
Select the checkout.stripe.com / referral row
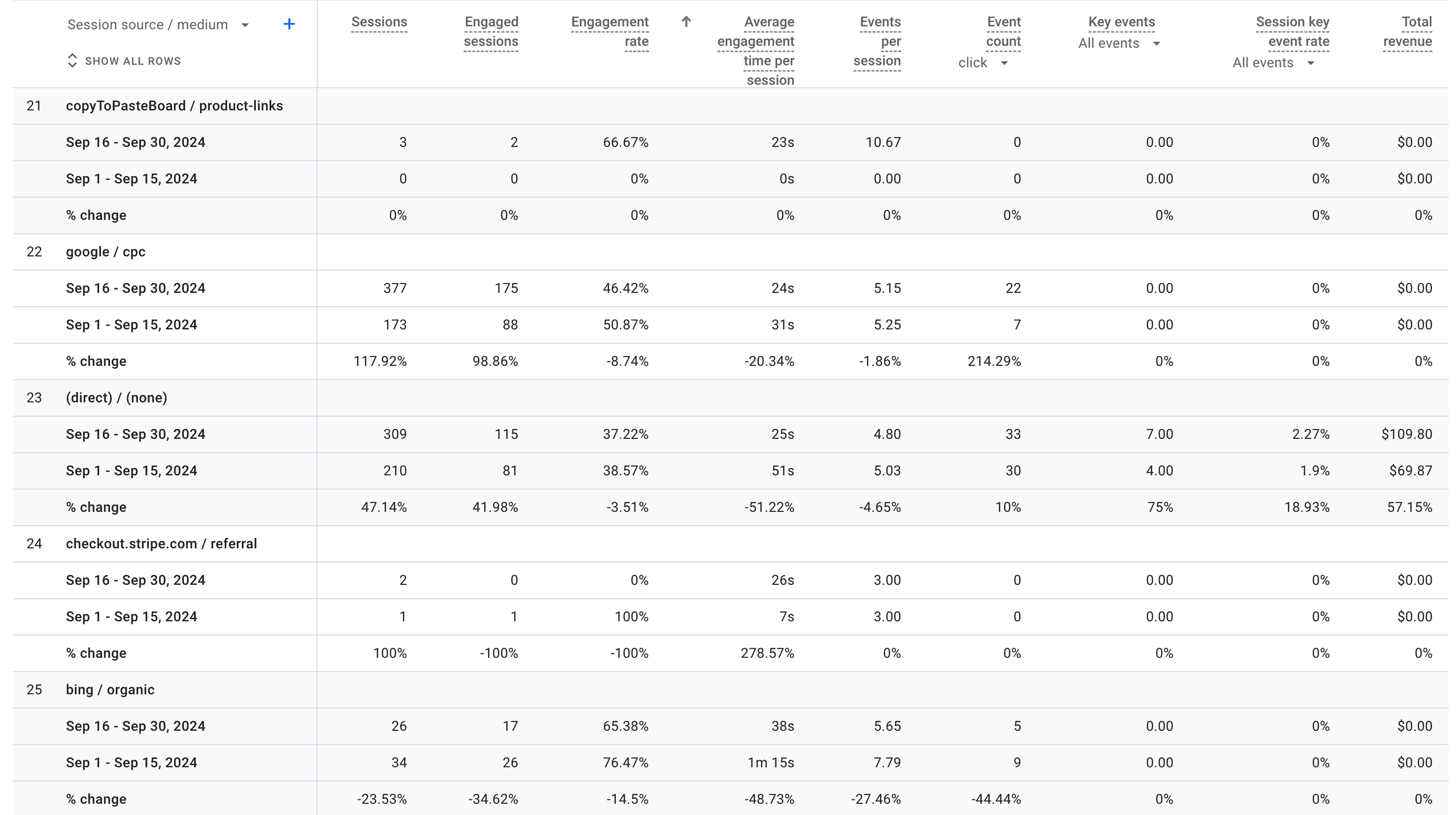(x=161, y=544)
